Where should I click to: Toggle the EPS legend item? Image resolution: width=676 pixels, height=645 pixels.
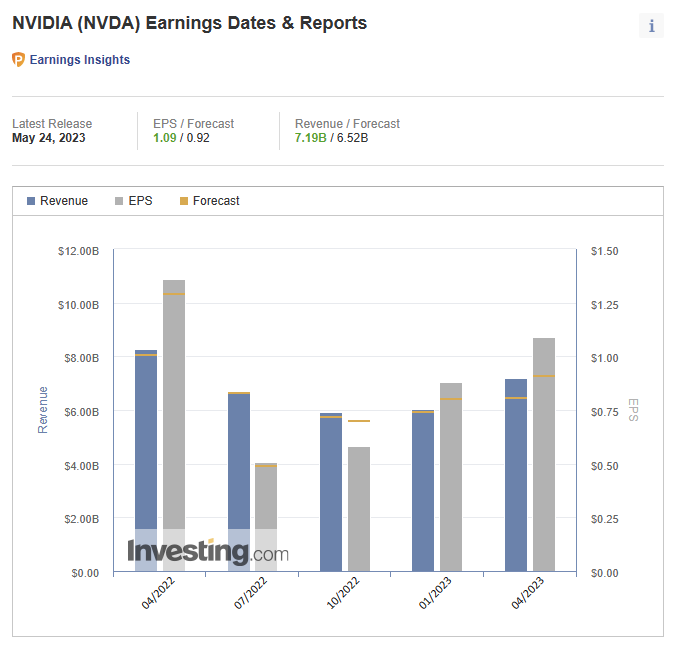coord(134,201)
